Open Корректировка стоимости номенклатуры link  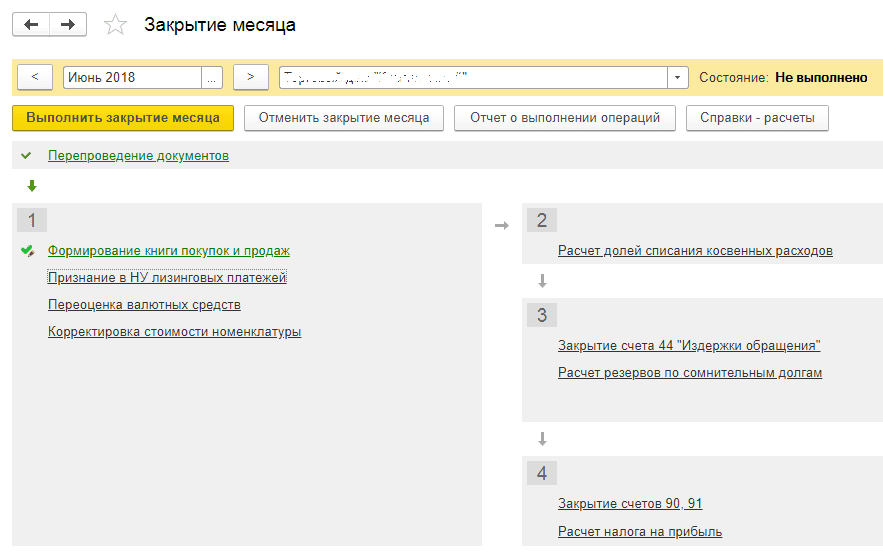(x=174, y=331)
